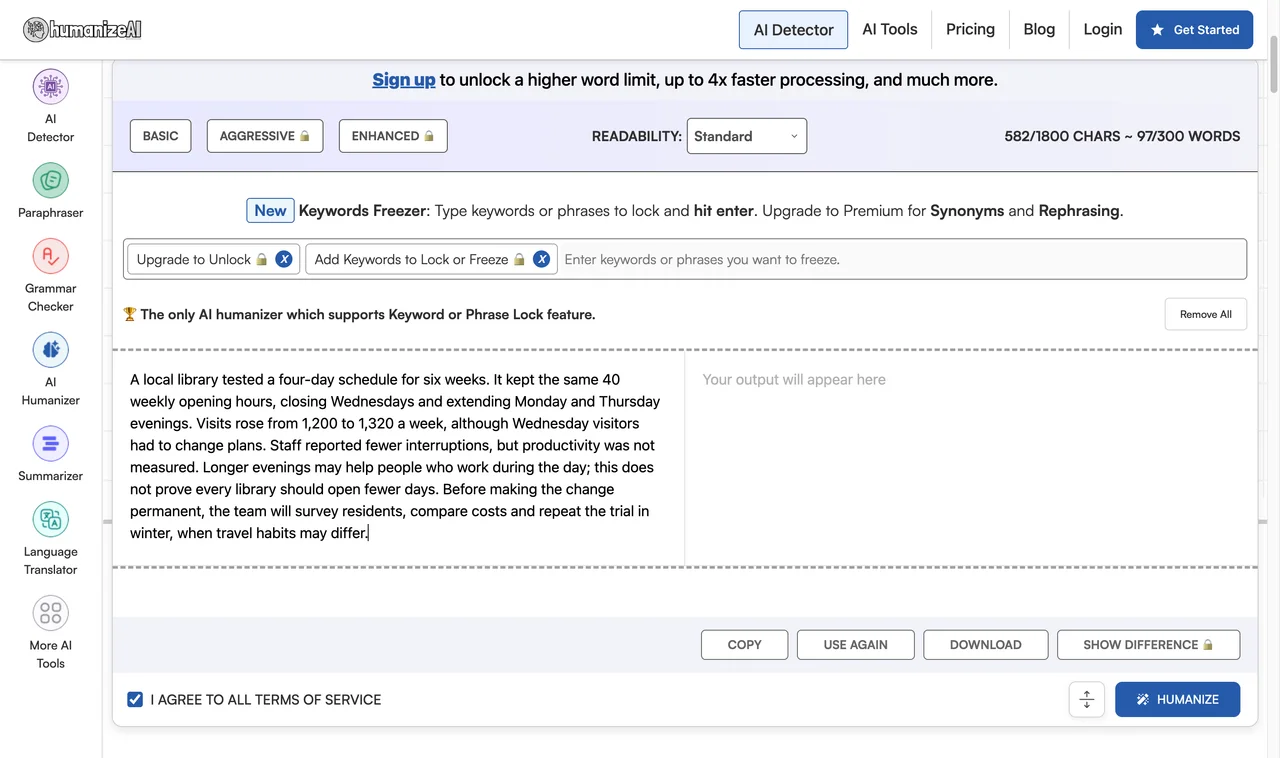Screen dimensions: 1280x758
Task: Toggle 'I agree to all terms of service' checkbox
Action: tap(135, 699)
